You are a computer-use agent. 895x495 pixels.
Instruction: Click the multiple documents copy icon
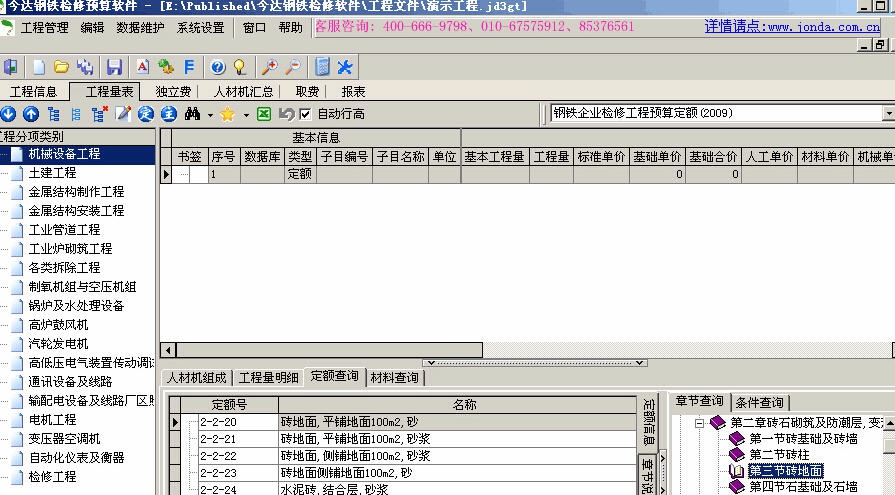(85, 67)
